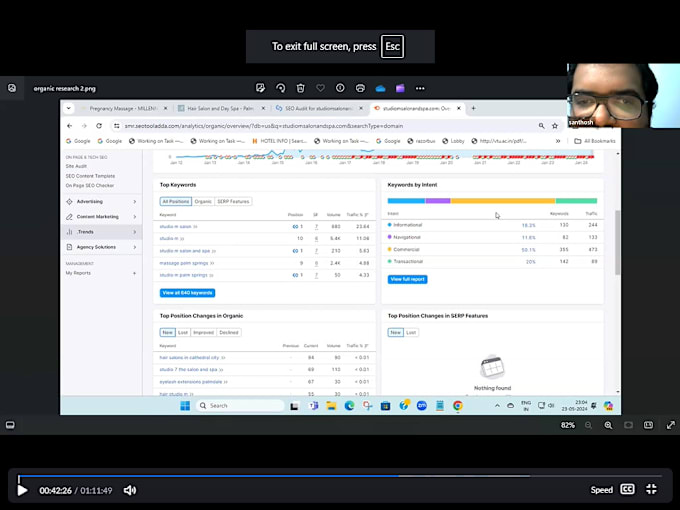Click View full report button
Screen dimensions: 680x510
407,279
